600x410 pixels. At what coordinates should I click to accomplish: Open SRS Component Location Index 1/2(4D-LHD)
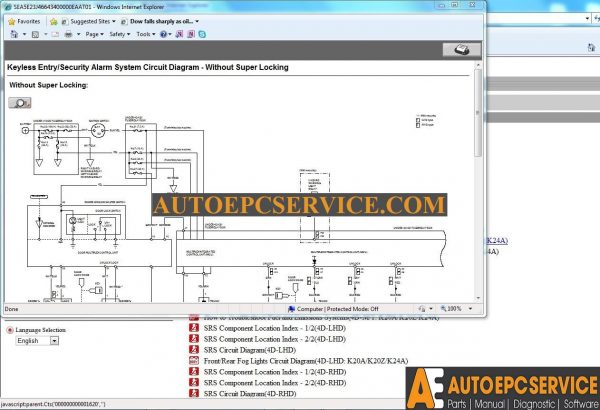coord(275,328)
